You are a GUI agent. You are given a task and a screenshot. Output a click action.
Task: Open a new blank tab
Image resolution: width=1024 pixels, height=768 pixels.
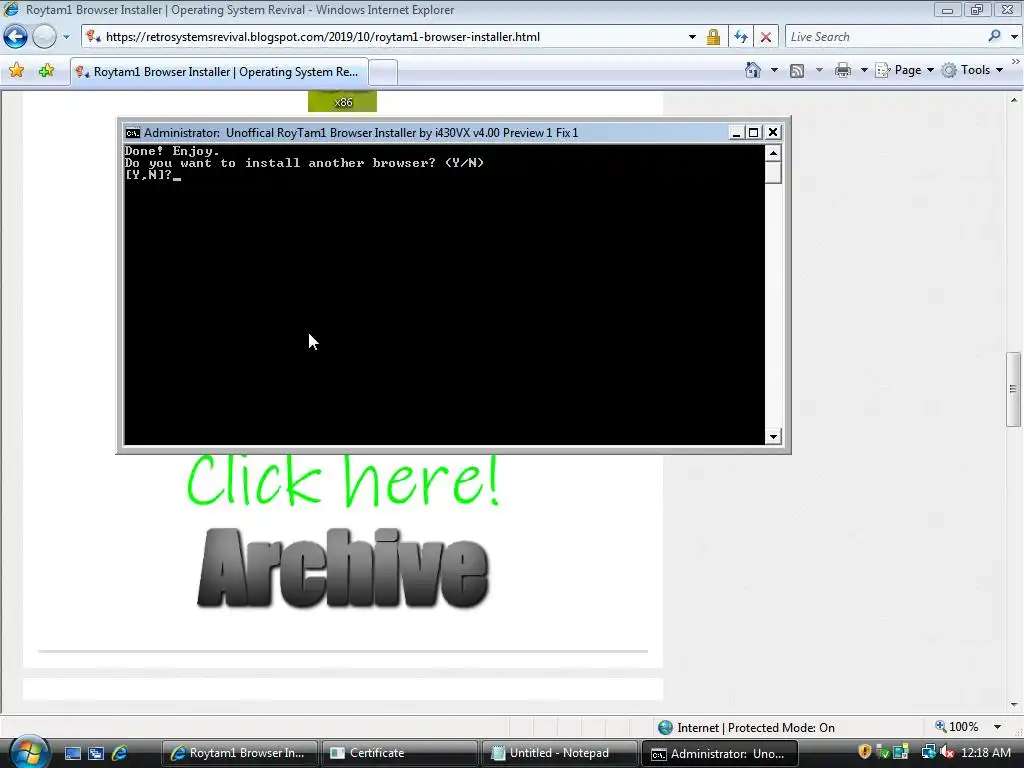(383, 72)
